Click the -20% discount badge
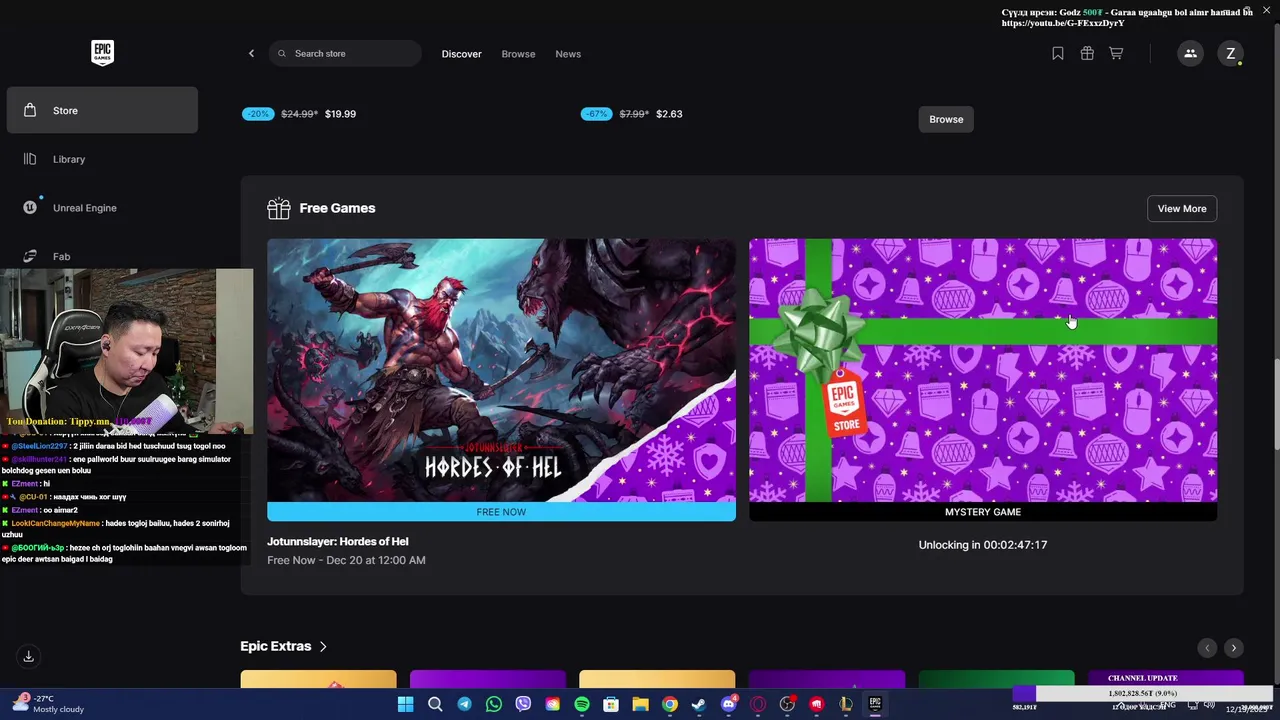Viewport: 1280px width, 720px height. 258,114
